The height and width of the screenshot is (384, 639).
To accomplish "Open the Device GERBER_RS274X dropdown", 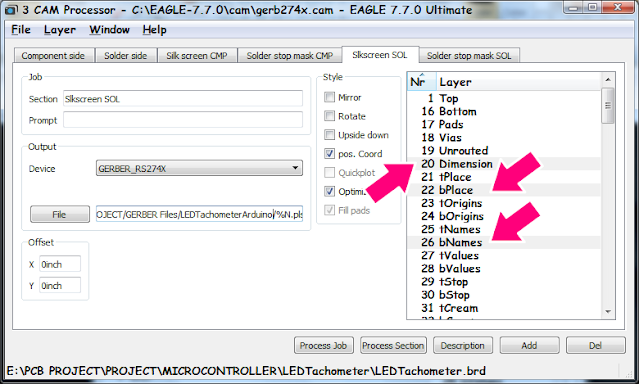I will [x=199, y=168].
